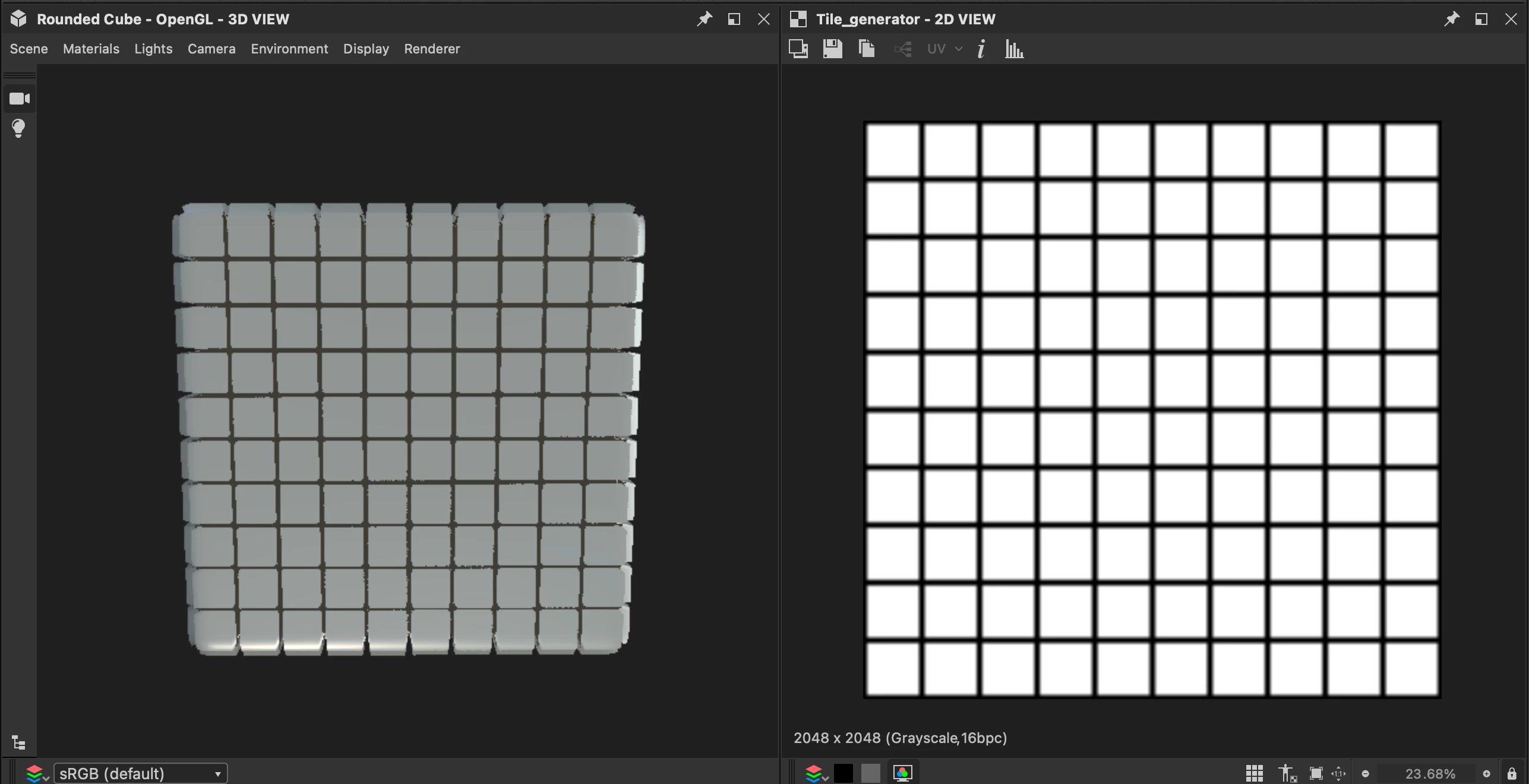Expand the UV dropdown in 2D view
This screenshot has height=784, width=1529.
coord(944,49)
